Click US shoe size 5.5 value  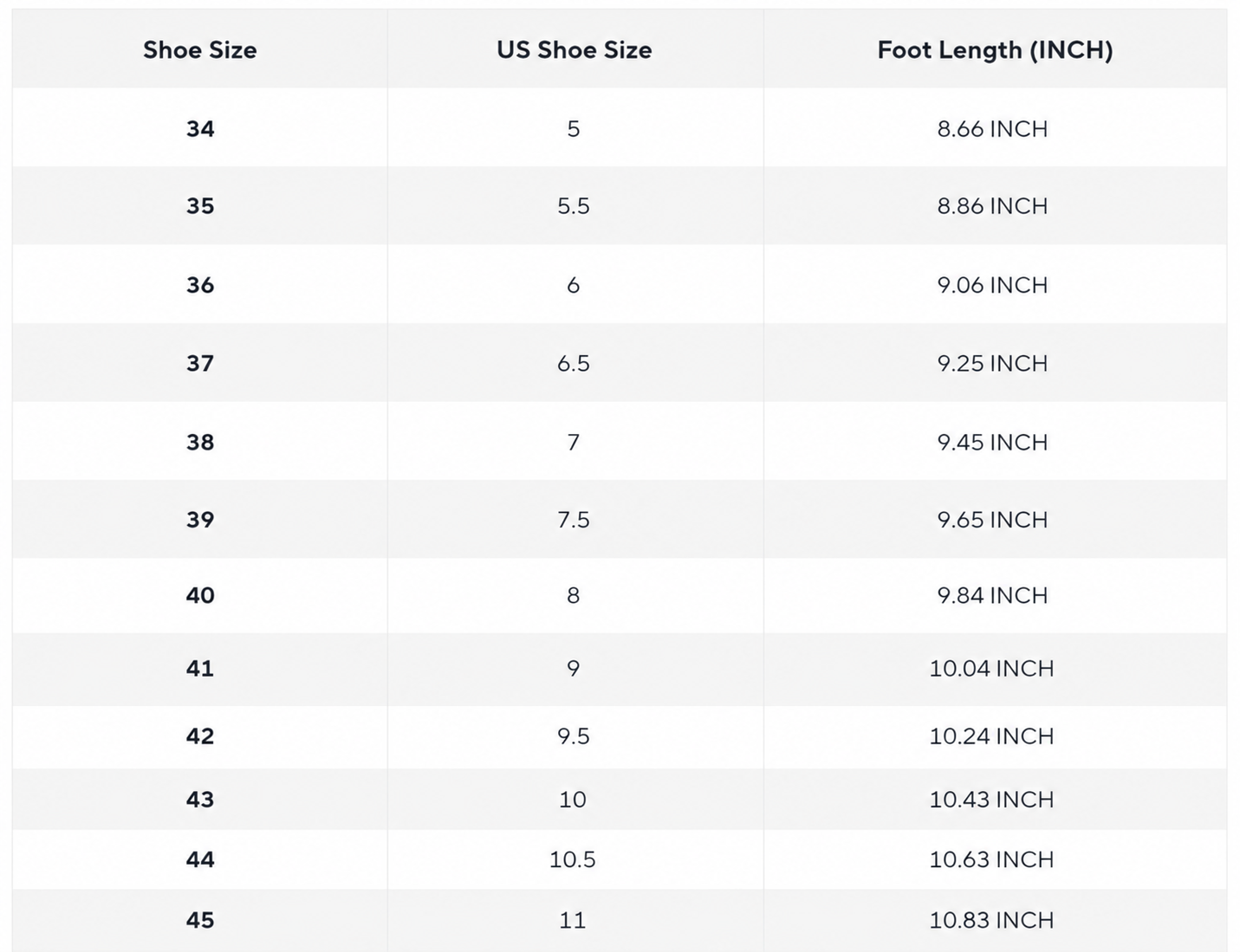(x=574, y=206)
